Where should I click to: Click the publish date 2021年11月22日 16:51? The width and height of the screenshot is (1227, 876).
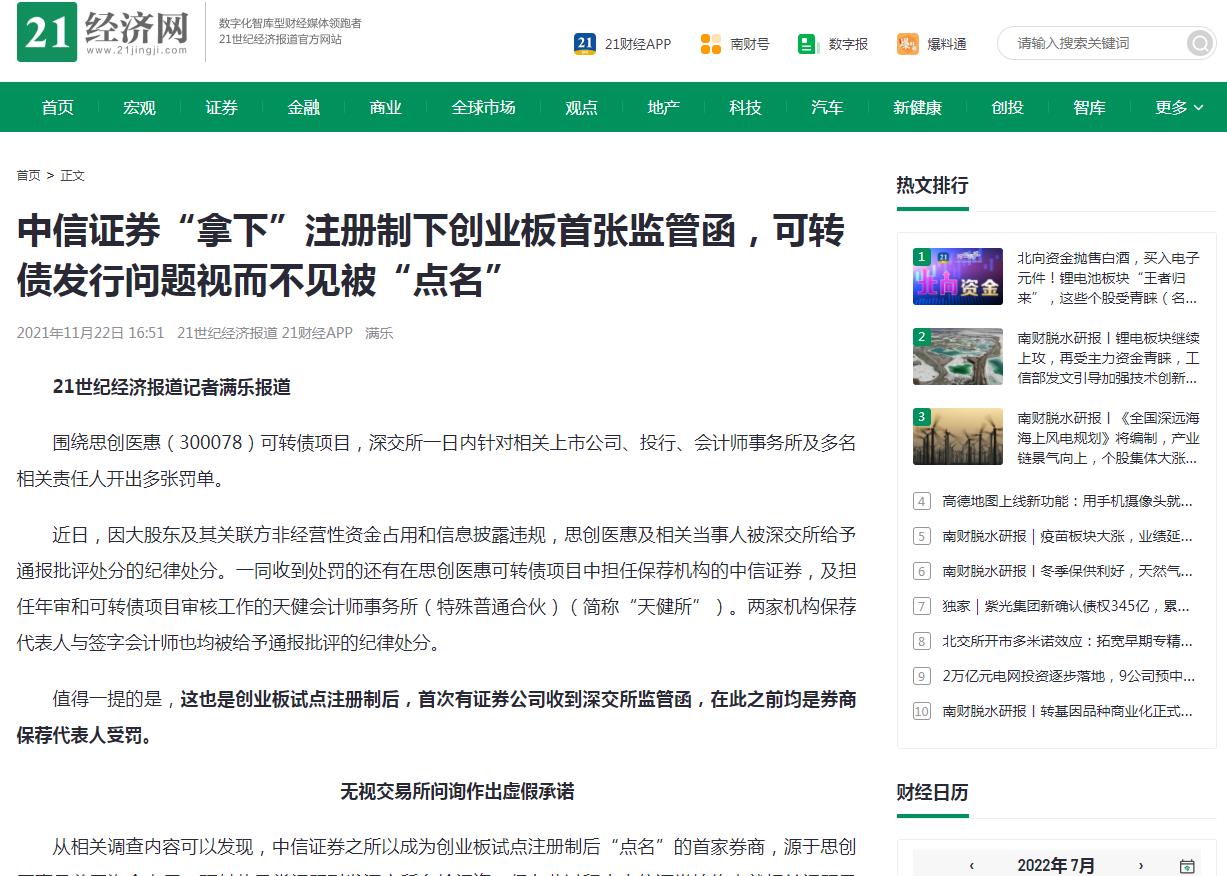(90, 333)
